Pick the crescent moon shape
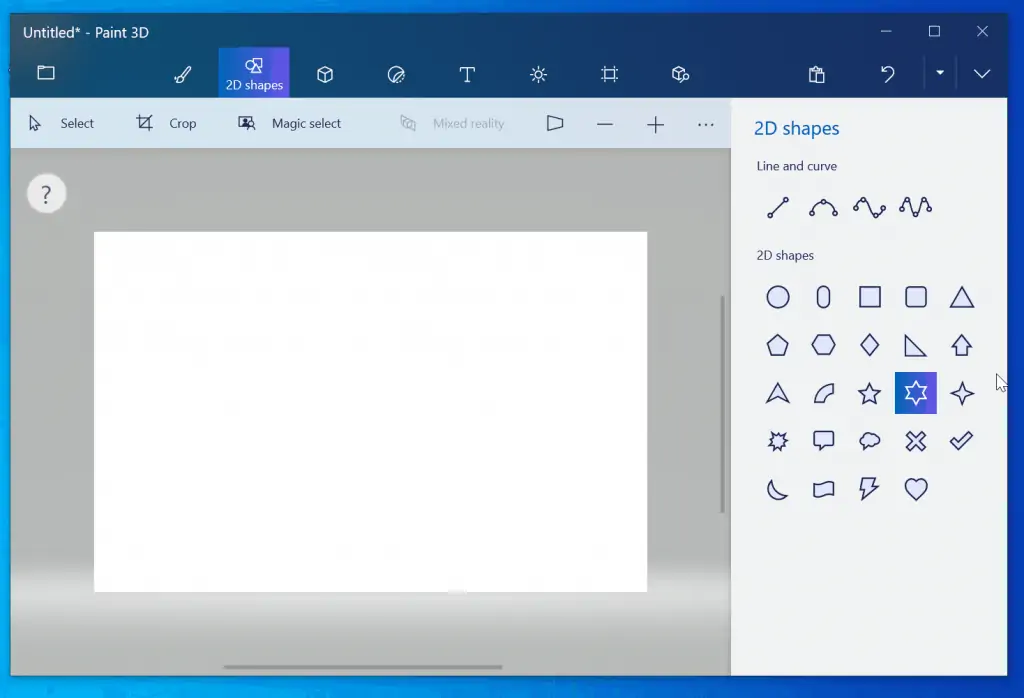Screen dimensions: 1024x698 tap(777, 489)
